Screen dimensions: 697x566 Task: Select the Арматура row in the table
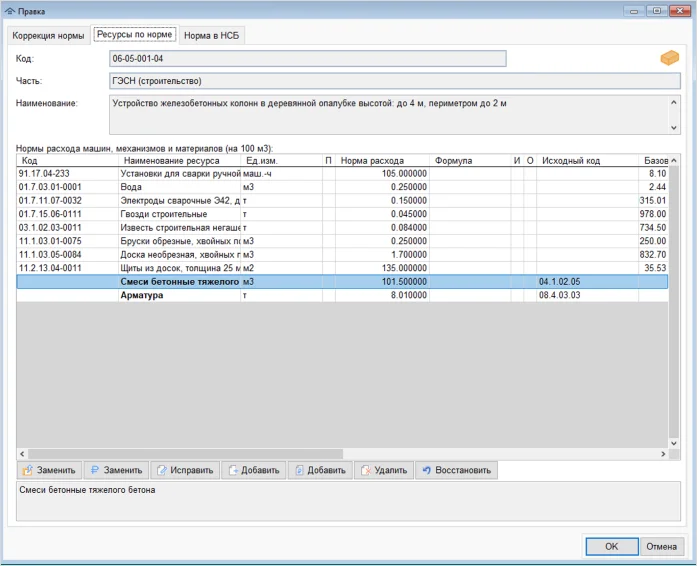(180, 296)
